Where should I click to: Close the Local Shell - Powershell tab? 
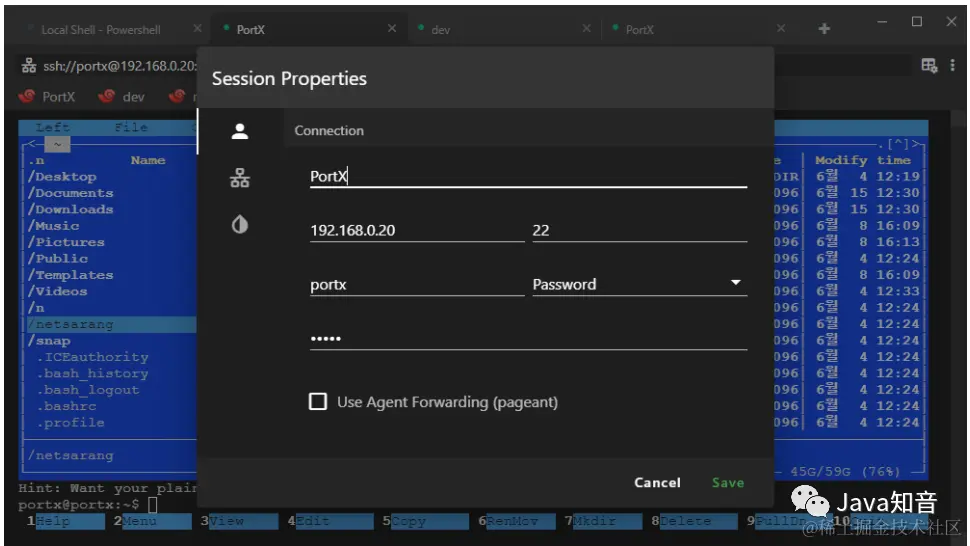point(197,28)
